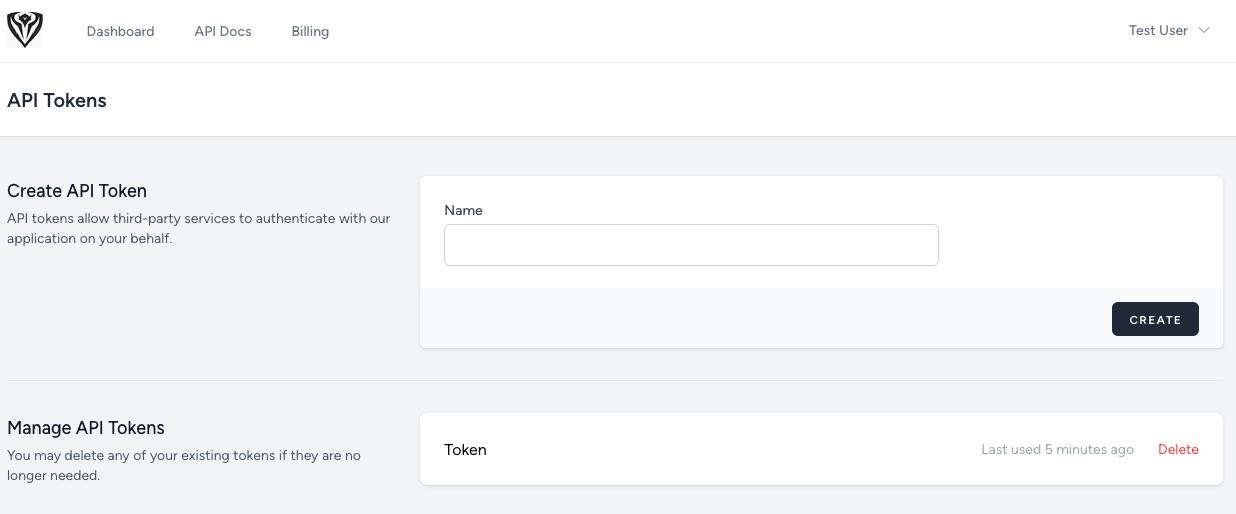Screen dimensions: 1236x514
Task: Click the delete existing tokens description text
Action: [184, 465]
